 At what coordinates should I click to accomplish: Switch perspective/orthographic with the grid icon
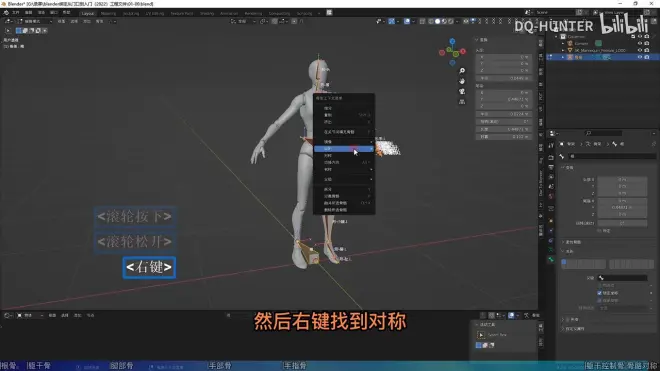(462, 101)
